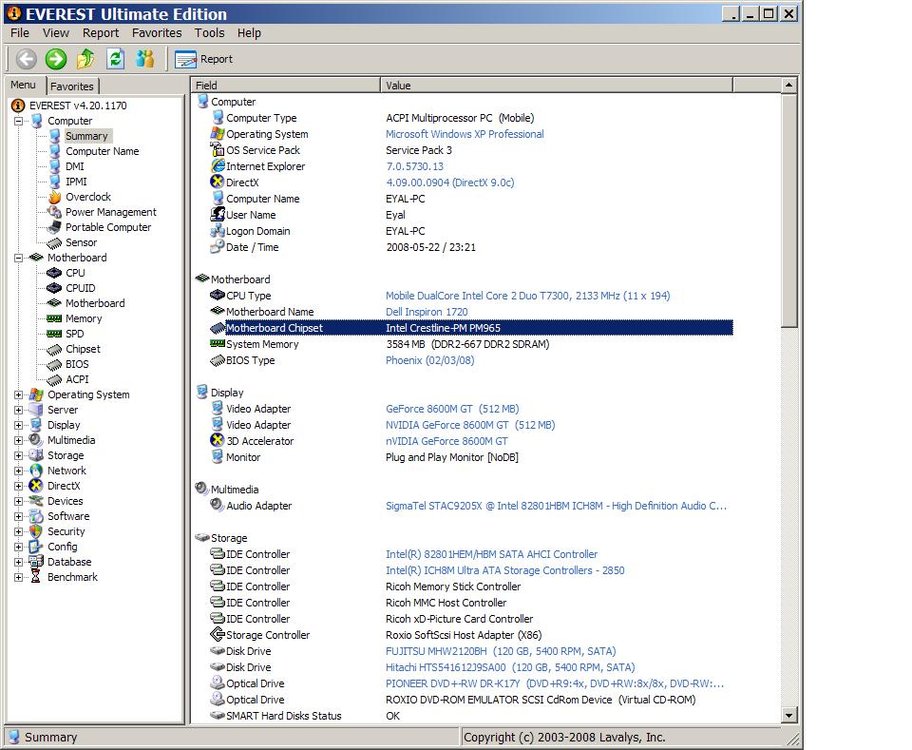The width and height of the screenshot is (912, 750).
Task: Open the File menu
Action: pos(20,33)
